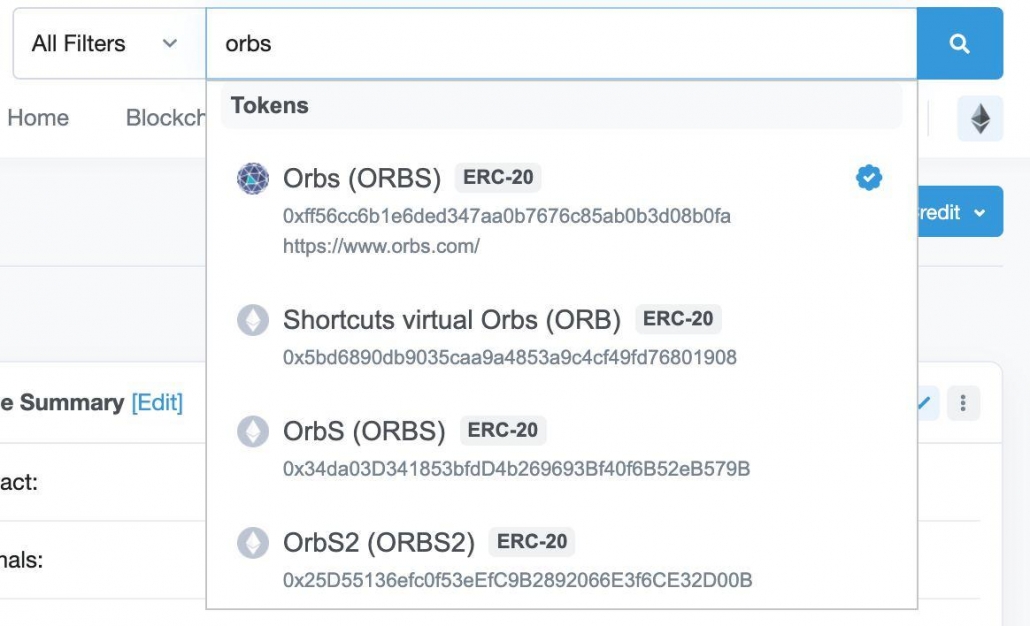The width and height of the screenshot is (1030, 626).
Task: Click the search input containing orbs
Action: click(562, 43)
